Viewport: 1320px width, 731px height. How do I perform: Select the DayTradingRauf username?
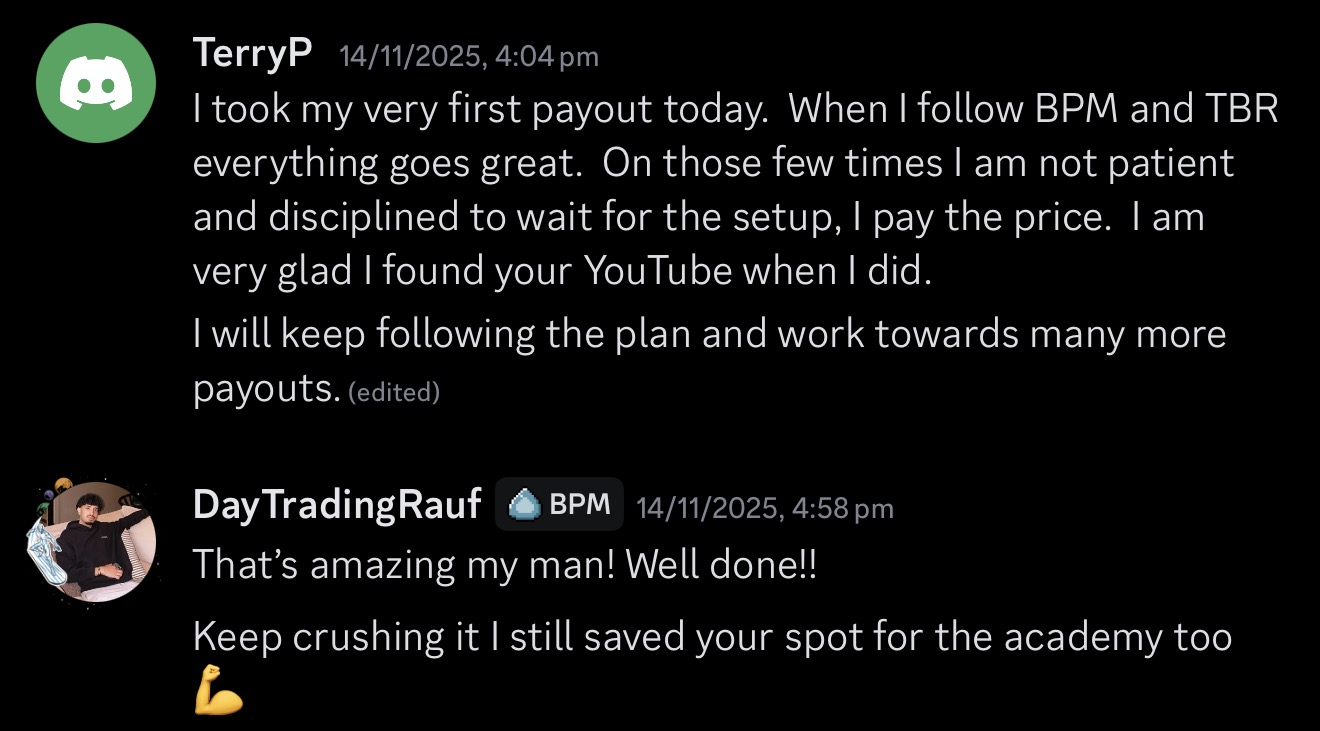(337, 505)
